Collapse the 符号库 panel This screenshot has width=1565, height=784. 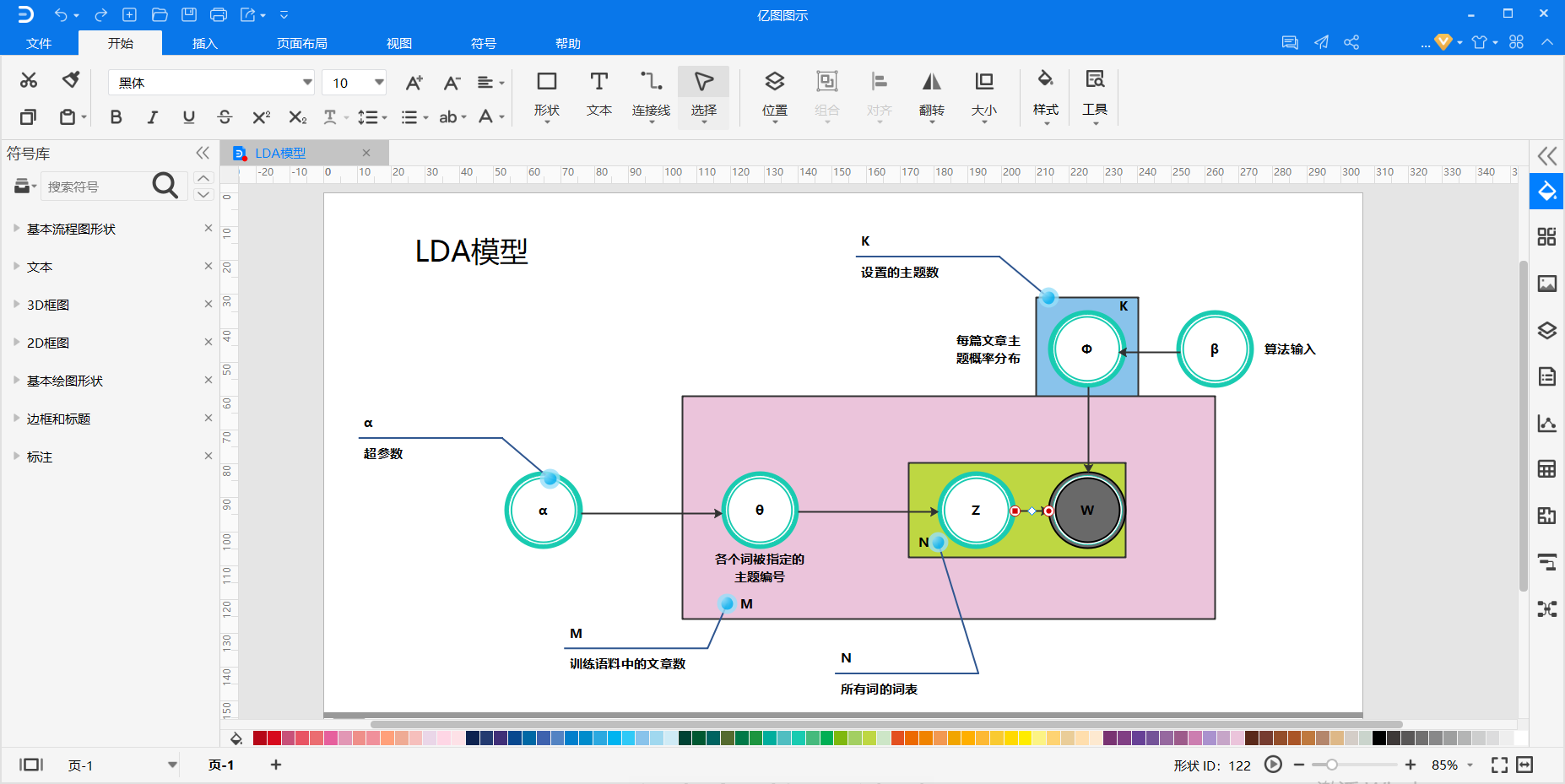pos(203,153)
